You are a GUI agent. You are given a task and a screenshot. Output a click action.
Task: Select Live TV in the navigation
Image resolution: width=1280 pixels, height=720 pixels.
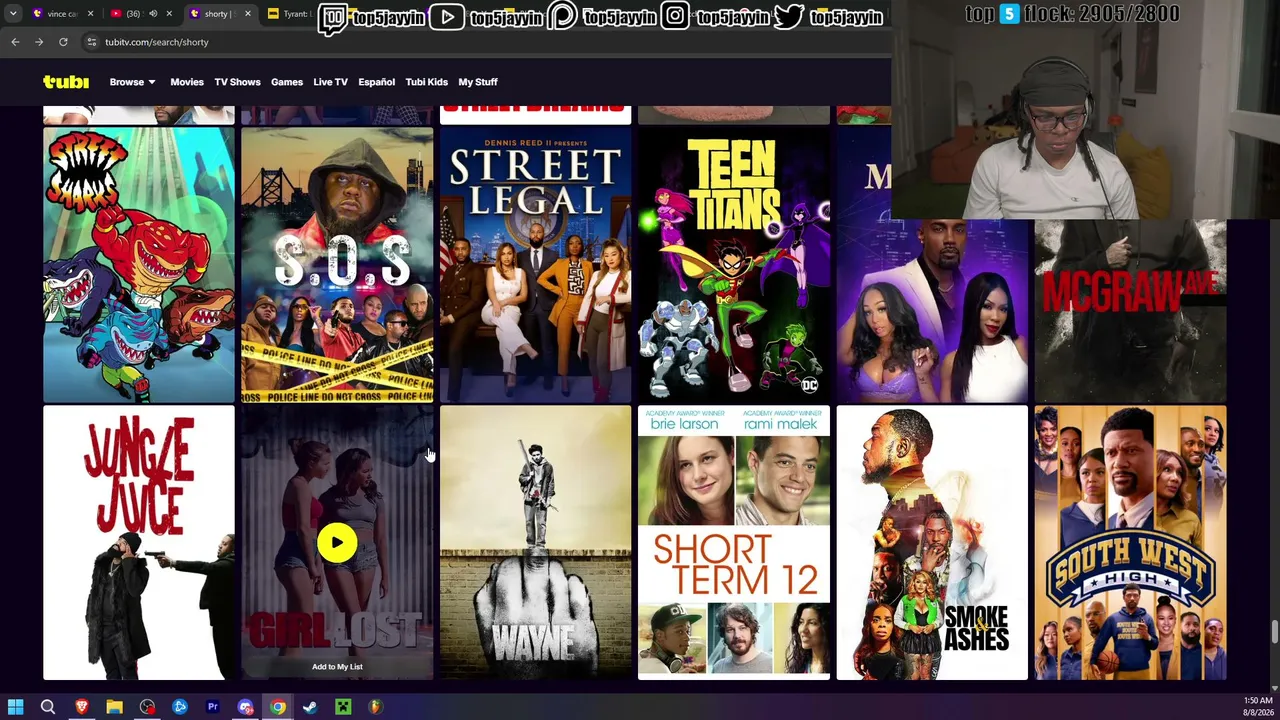tap(330, 82)
